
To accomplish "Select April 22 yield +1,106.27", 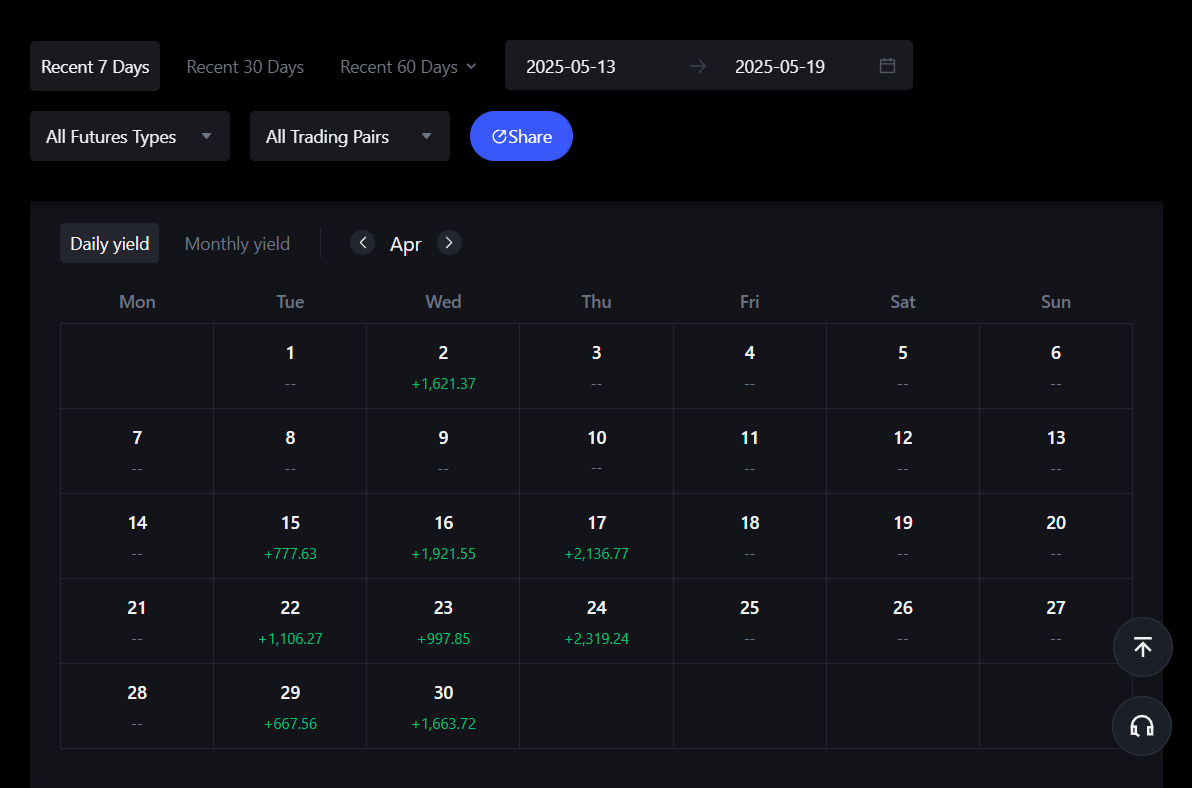I will [x=290, y=622].
